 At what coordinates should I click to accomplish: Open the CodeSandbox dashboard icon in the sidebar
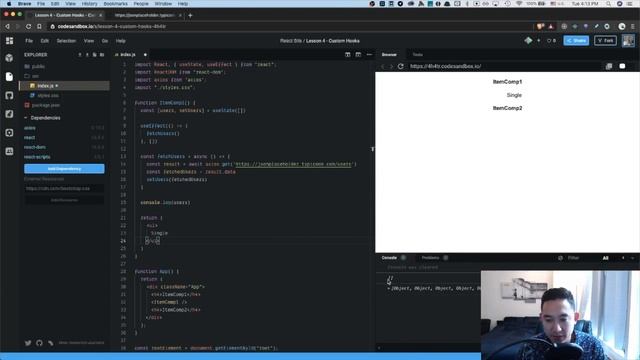pos(9,40)
